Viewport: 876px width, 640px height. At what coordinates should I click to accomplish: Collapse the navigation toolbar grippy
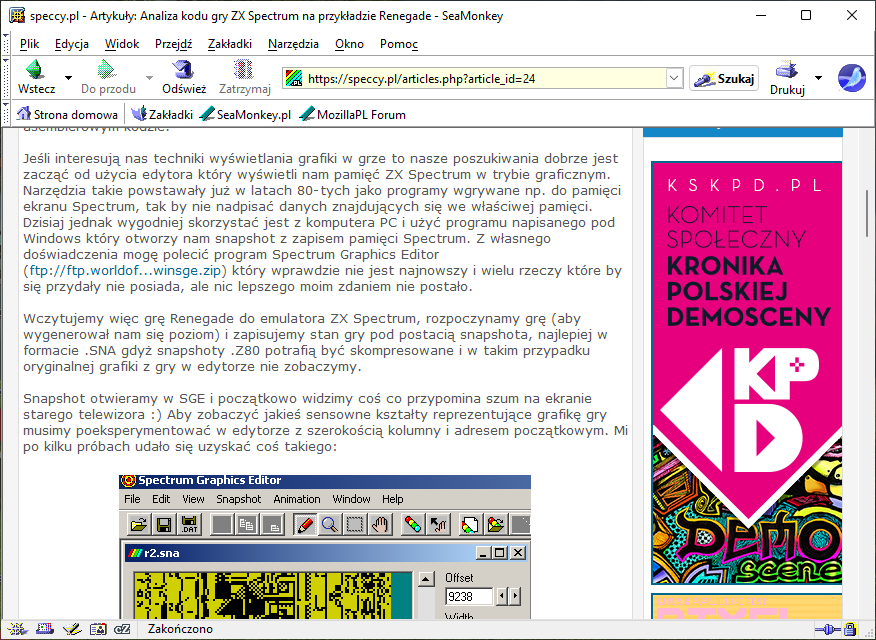tap(6, 78)
